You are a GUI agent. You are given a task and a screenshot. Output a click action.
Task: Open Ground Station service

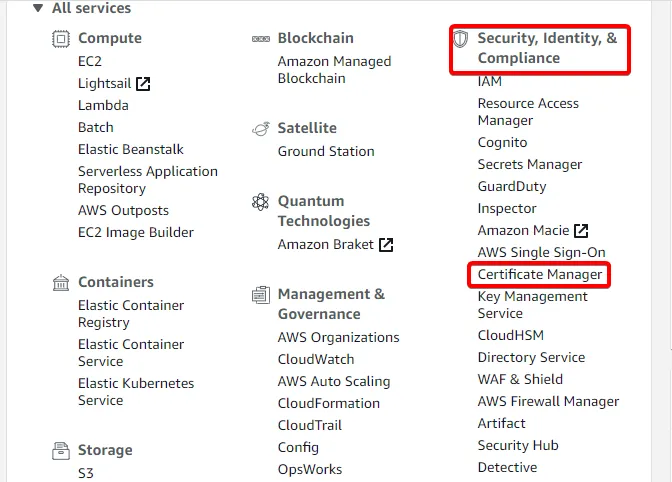point(326,151)
